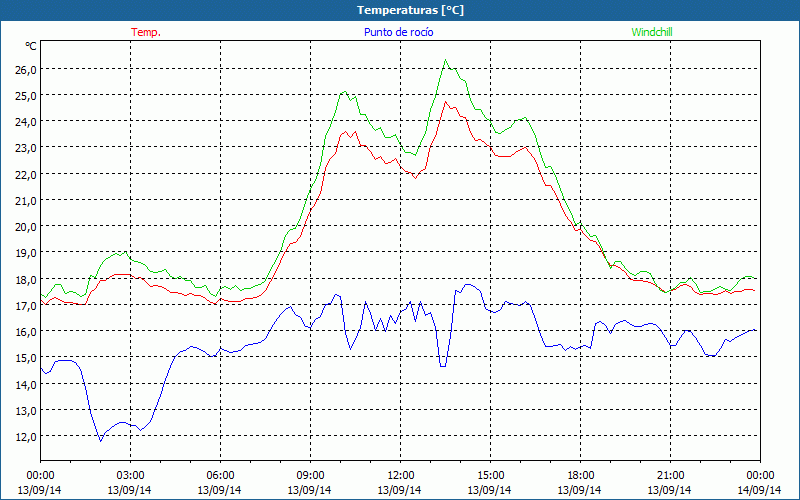This screenshot has height=500, width=800.
Task: Click the 26,0 y-axis value
Action: tap(26, 70)
